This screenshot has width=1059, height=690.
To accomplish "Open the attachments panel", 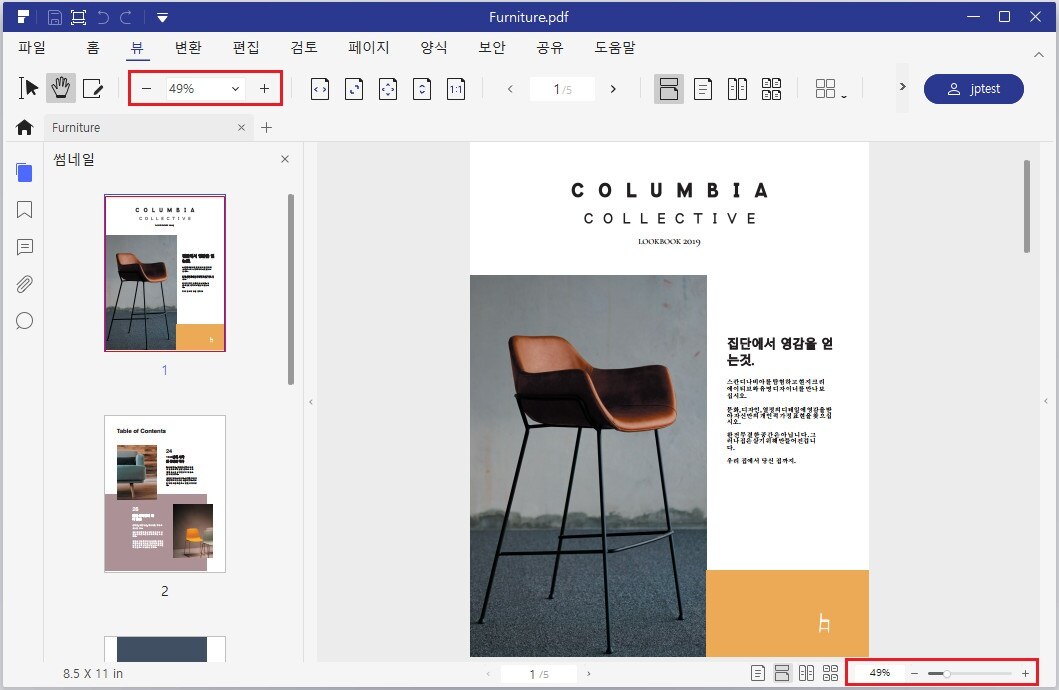I will tap(24, 284).
